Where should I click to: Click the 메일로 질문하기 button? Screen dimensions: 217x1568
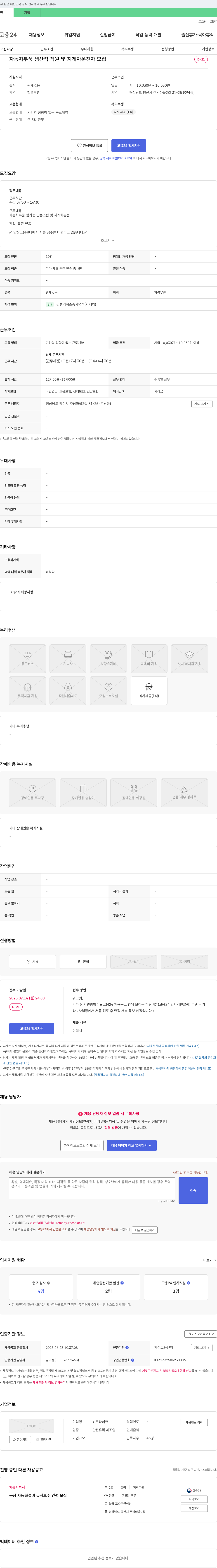click(x=145, y=1230)
